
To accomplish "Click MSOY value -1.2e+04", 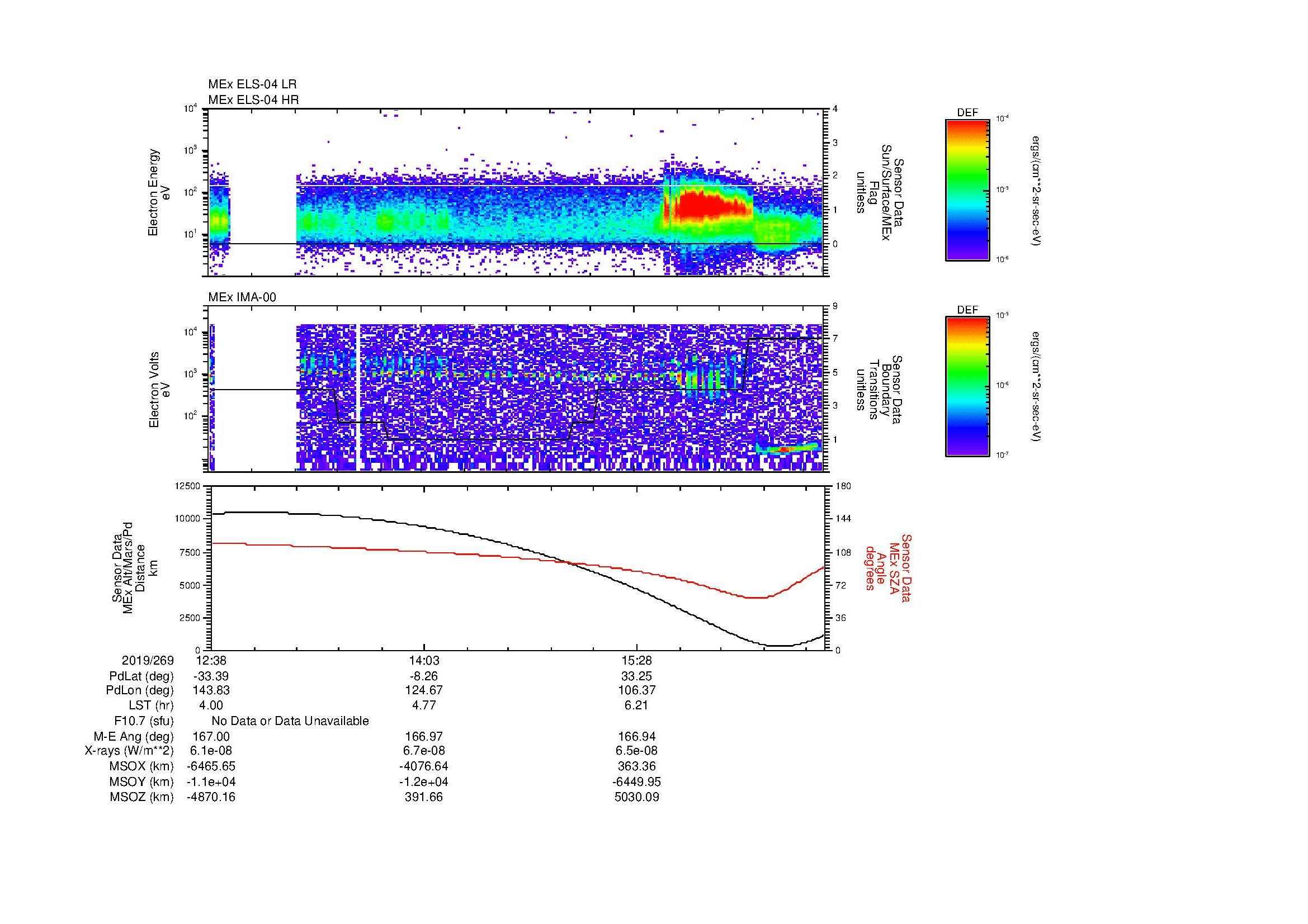I will tap(424, 781).
